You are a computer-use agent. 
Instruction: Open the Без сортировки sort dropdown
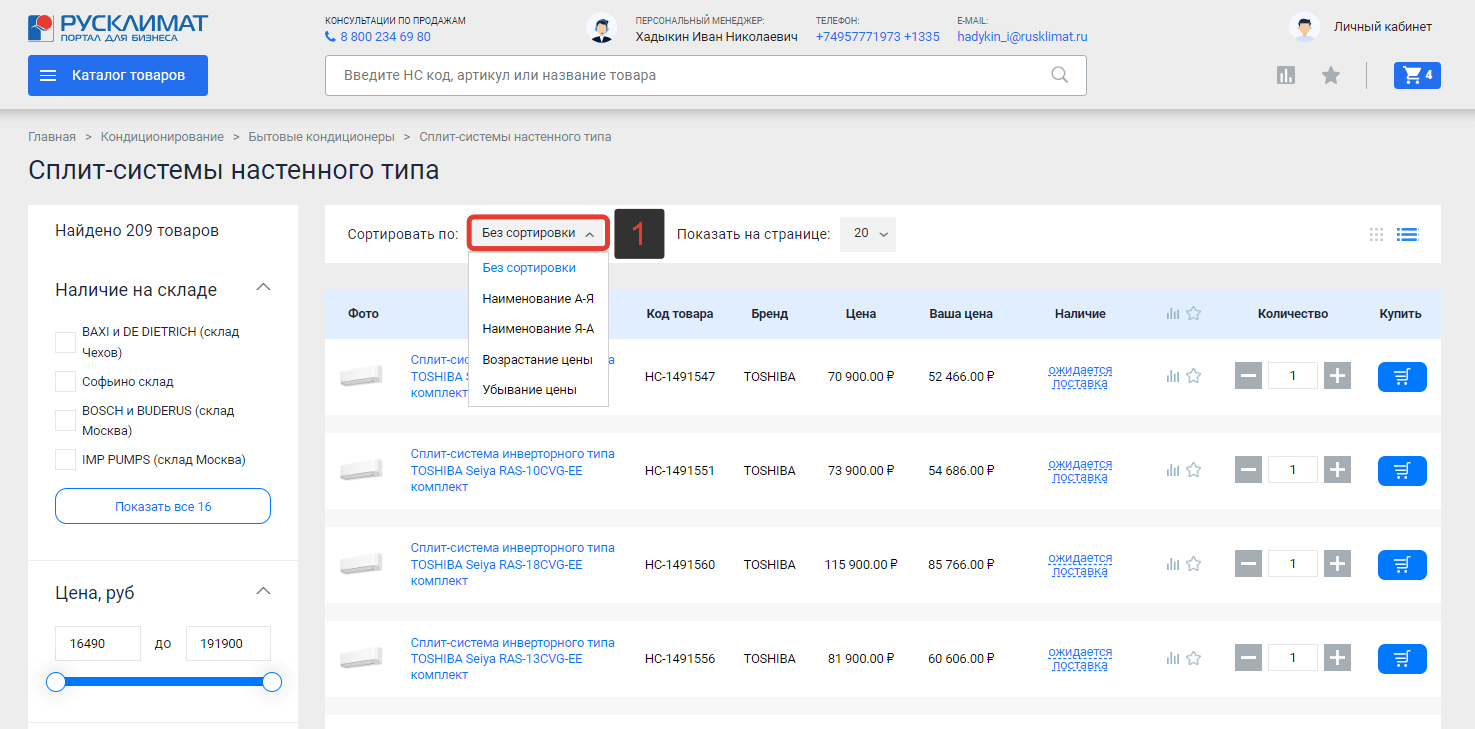538,233
